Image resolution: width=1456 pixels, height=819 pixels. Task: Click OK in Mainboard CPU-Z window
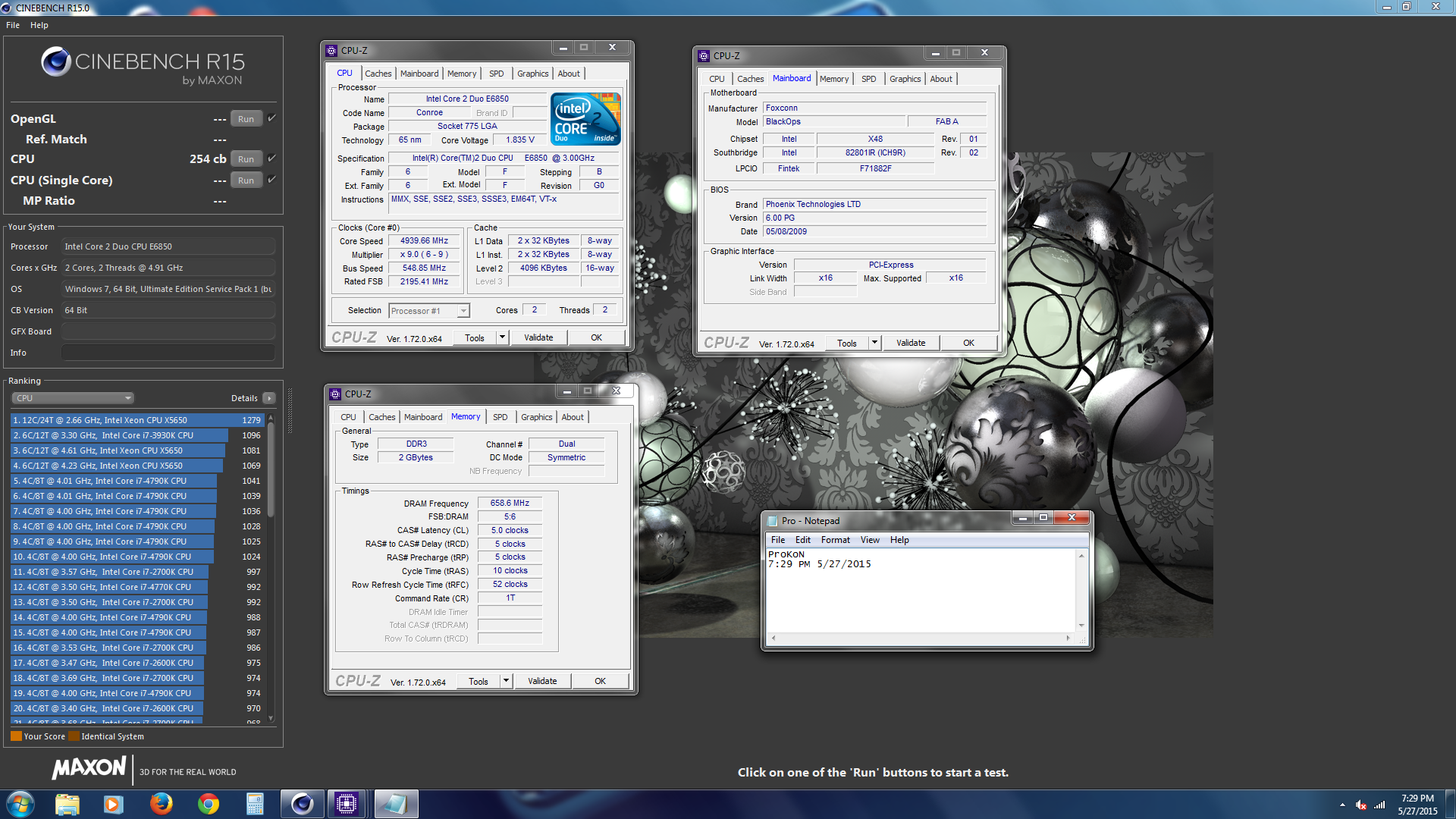coord(968,343)
